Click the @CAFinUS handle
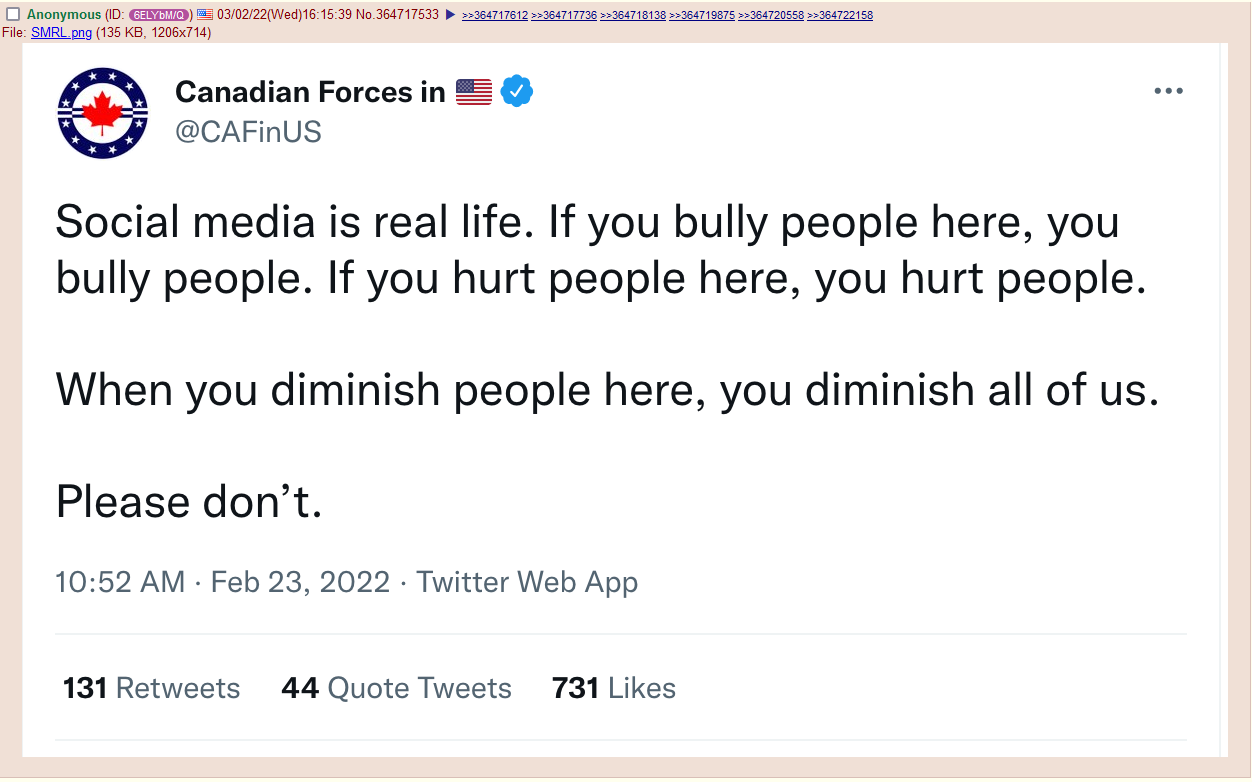 coord(248,132)
